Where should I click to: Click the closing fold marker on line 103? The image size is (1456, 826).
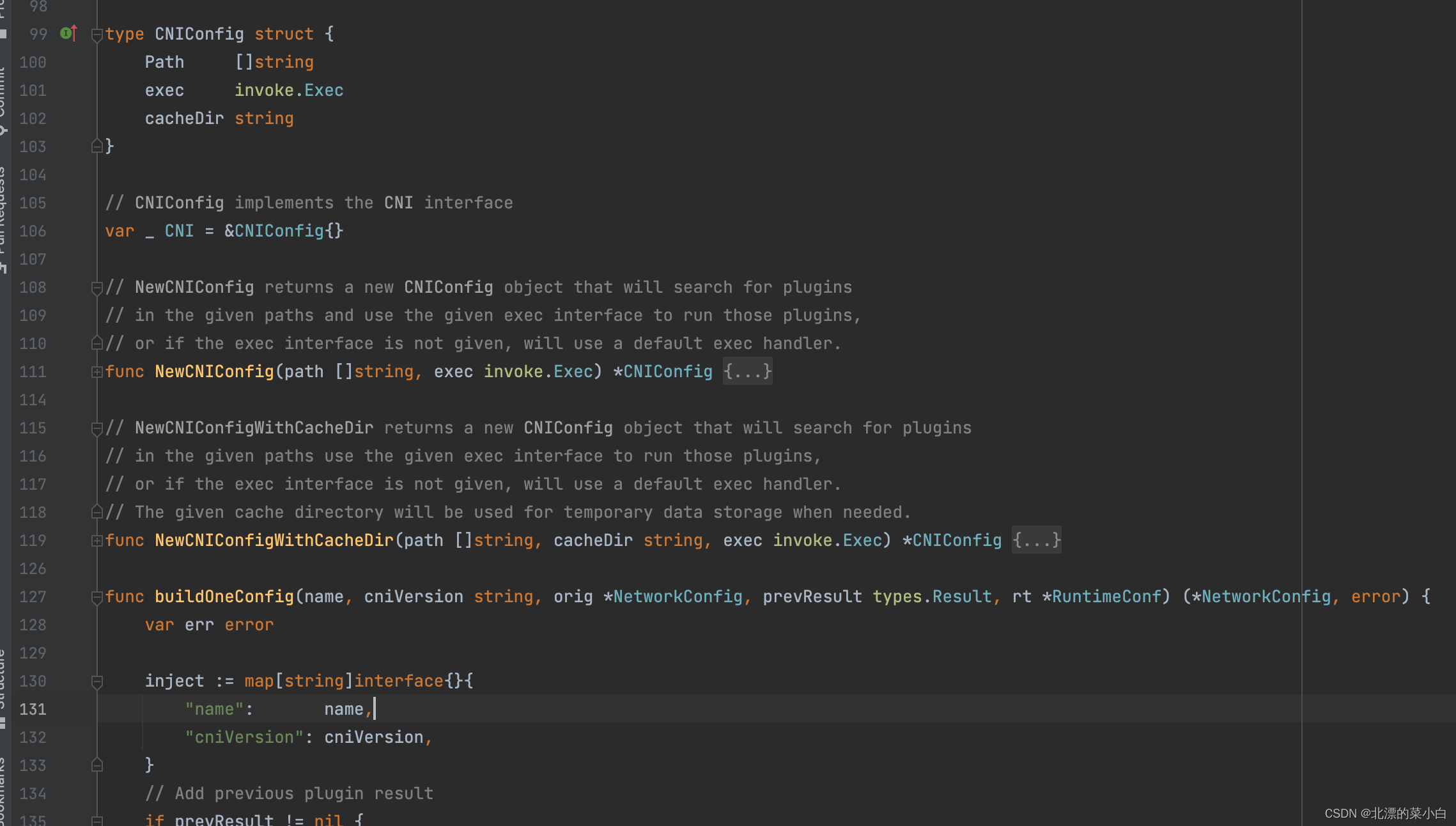[x=97, y=146]
